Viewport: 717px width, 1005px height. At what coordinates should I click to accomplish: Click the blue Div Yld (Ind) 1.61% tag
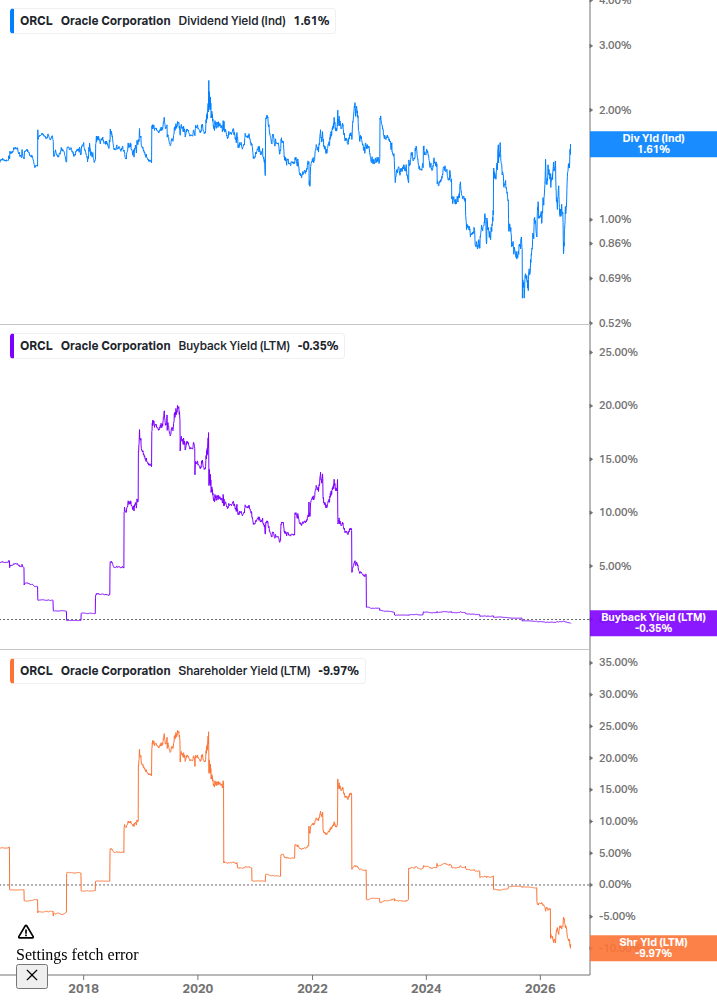653,144
